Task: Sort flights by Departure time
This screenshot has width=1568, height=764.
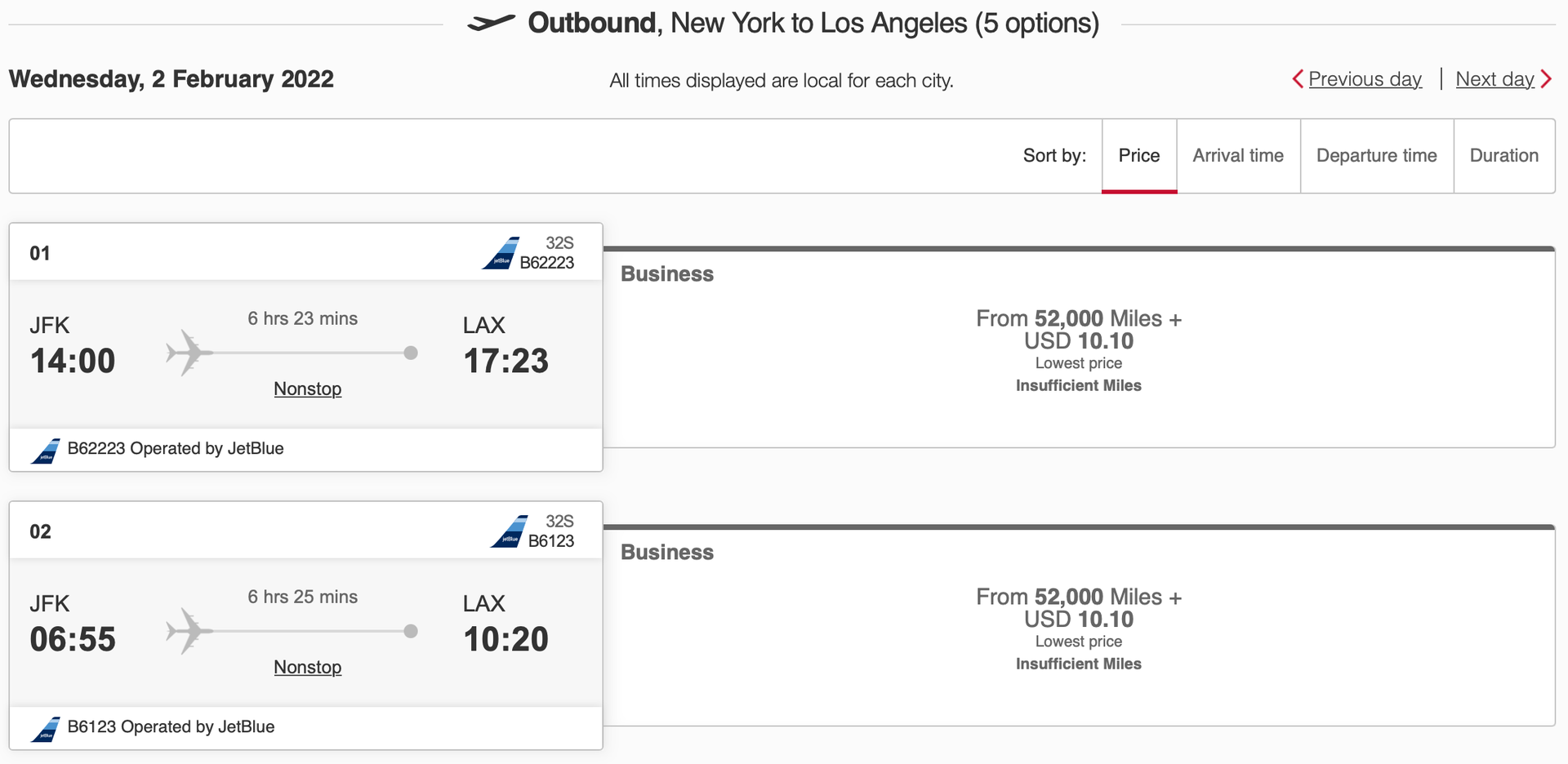Action: (1376, 155)
